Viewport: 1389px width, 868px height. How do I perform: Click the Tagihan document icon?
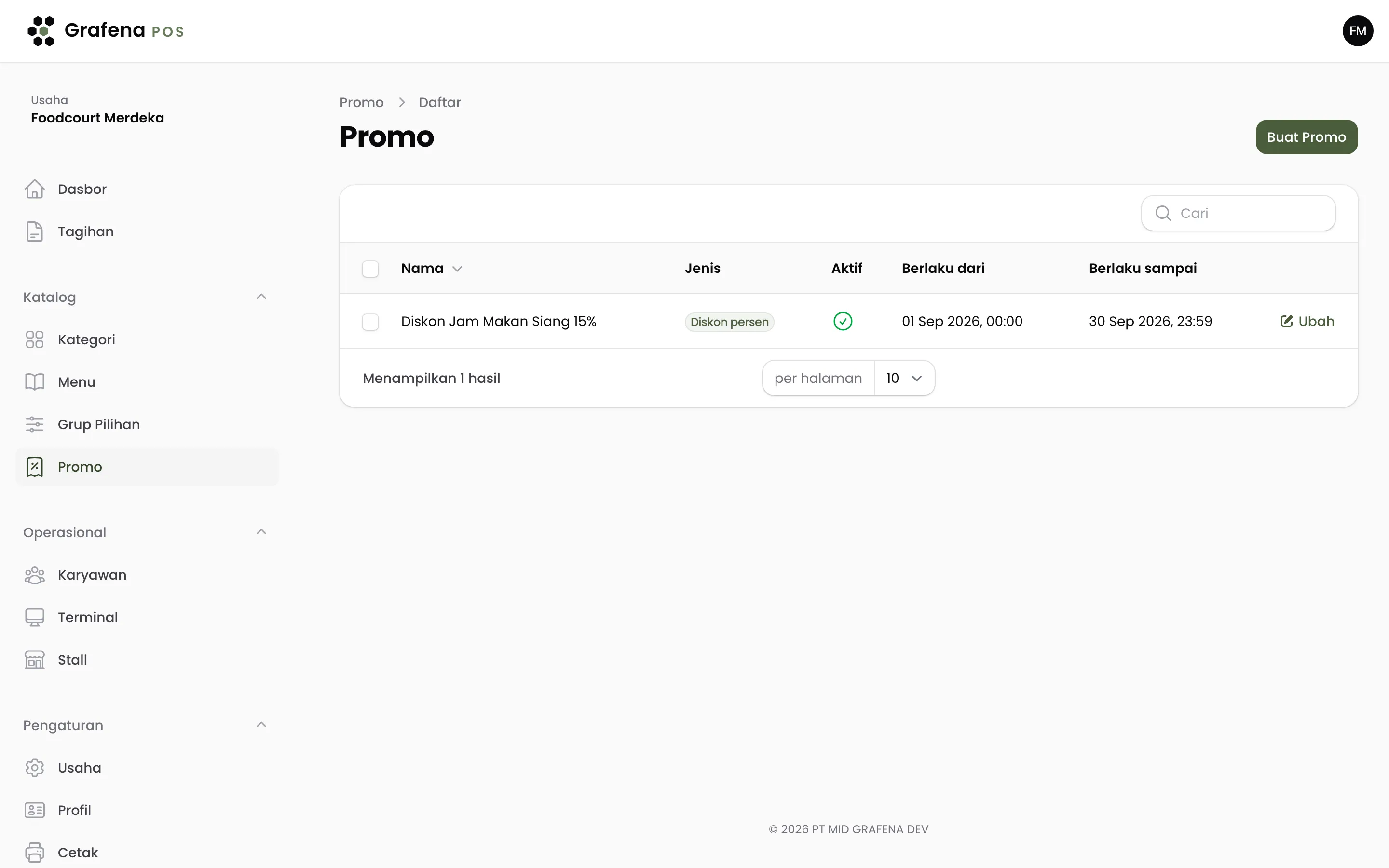click(34, 231)
